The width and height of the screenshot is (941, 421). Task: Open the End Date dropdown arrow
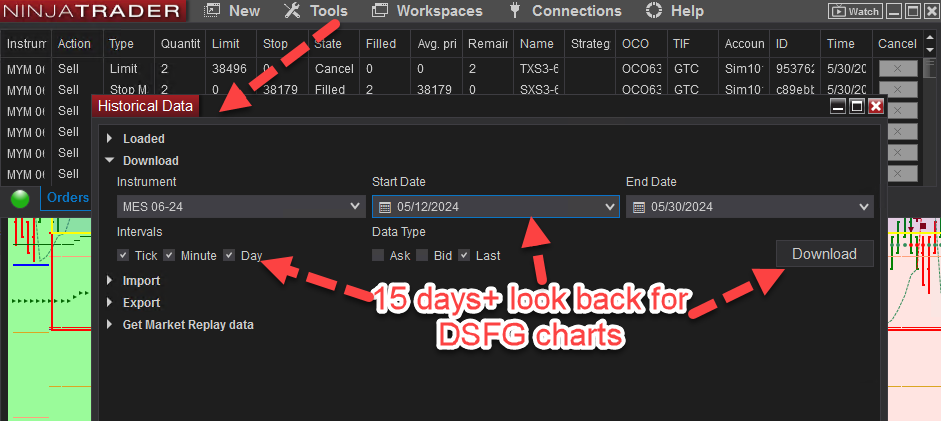click(x=864, y=207)
